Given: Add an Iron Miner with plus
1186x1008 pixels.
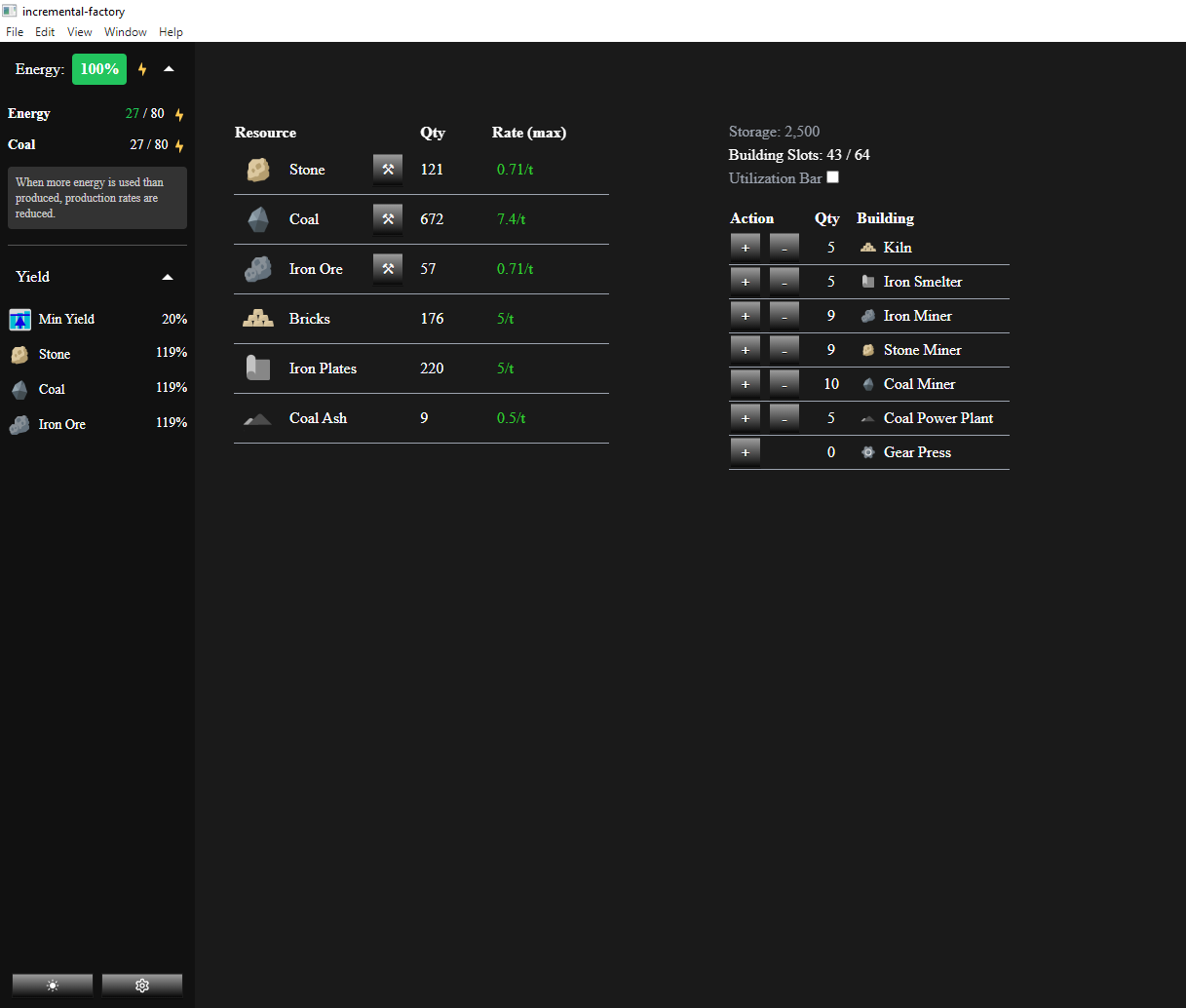Looking at the screenshot, I should tap(746, 316).
